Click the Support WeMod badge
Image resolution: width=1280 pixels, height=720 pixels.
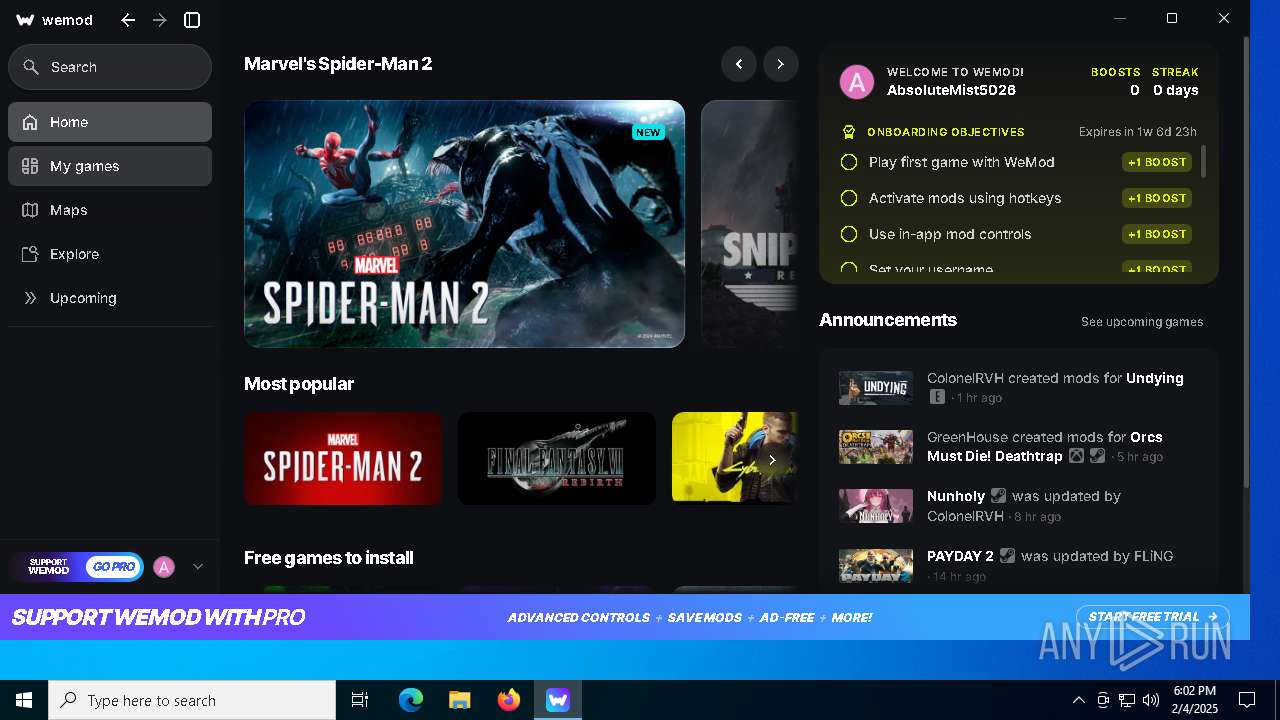pyautogui.click(x=48, y=567)
